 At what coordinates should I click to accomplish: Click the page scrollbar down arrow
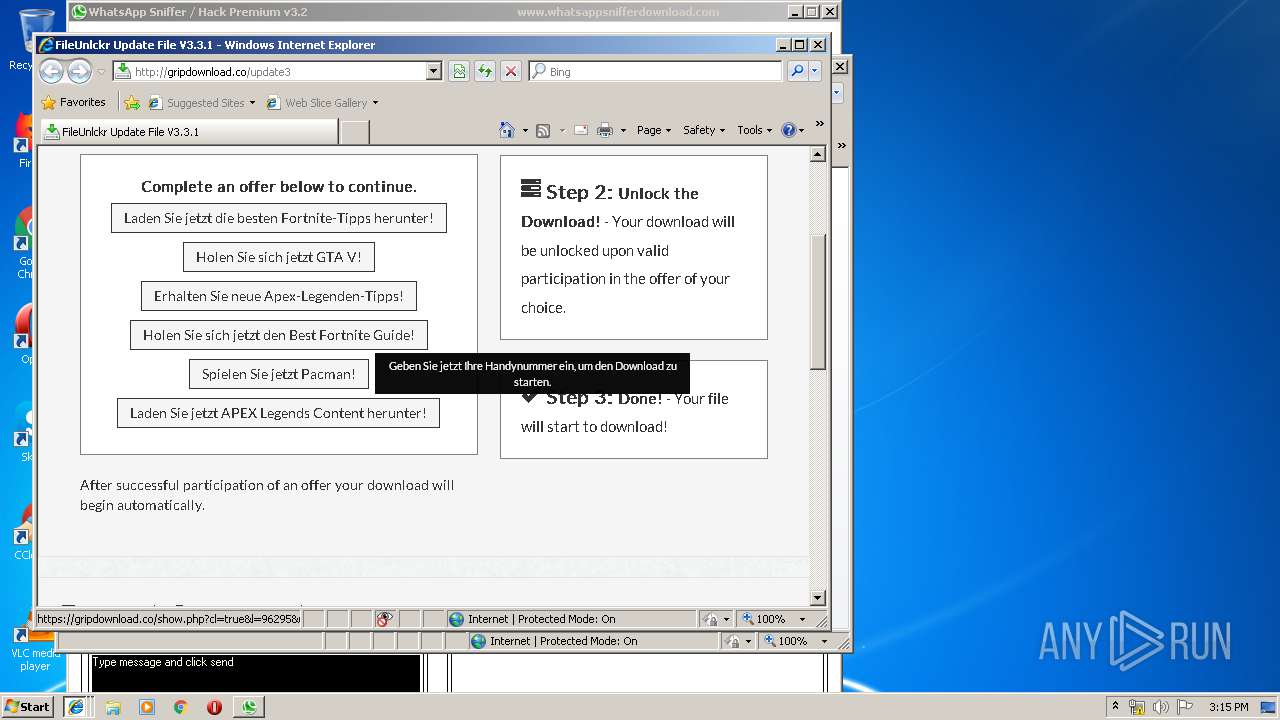[818, 598]
